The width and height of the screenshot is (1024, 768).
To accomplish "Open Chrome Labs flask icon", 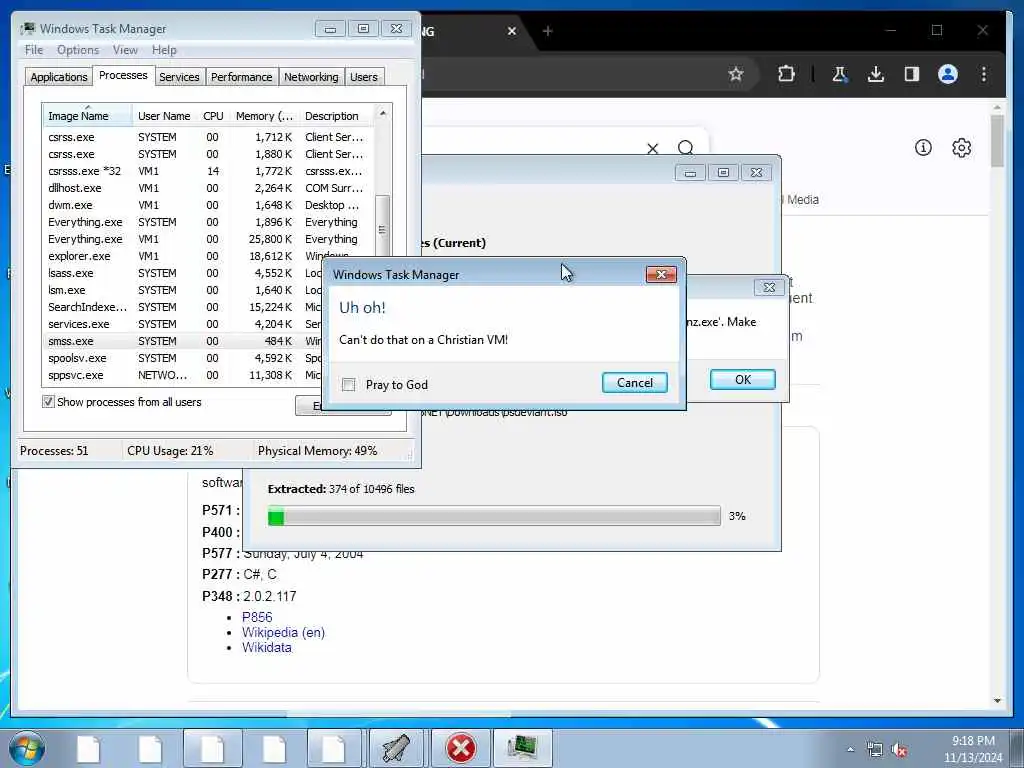I will click(x=839, y=74).
